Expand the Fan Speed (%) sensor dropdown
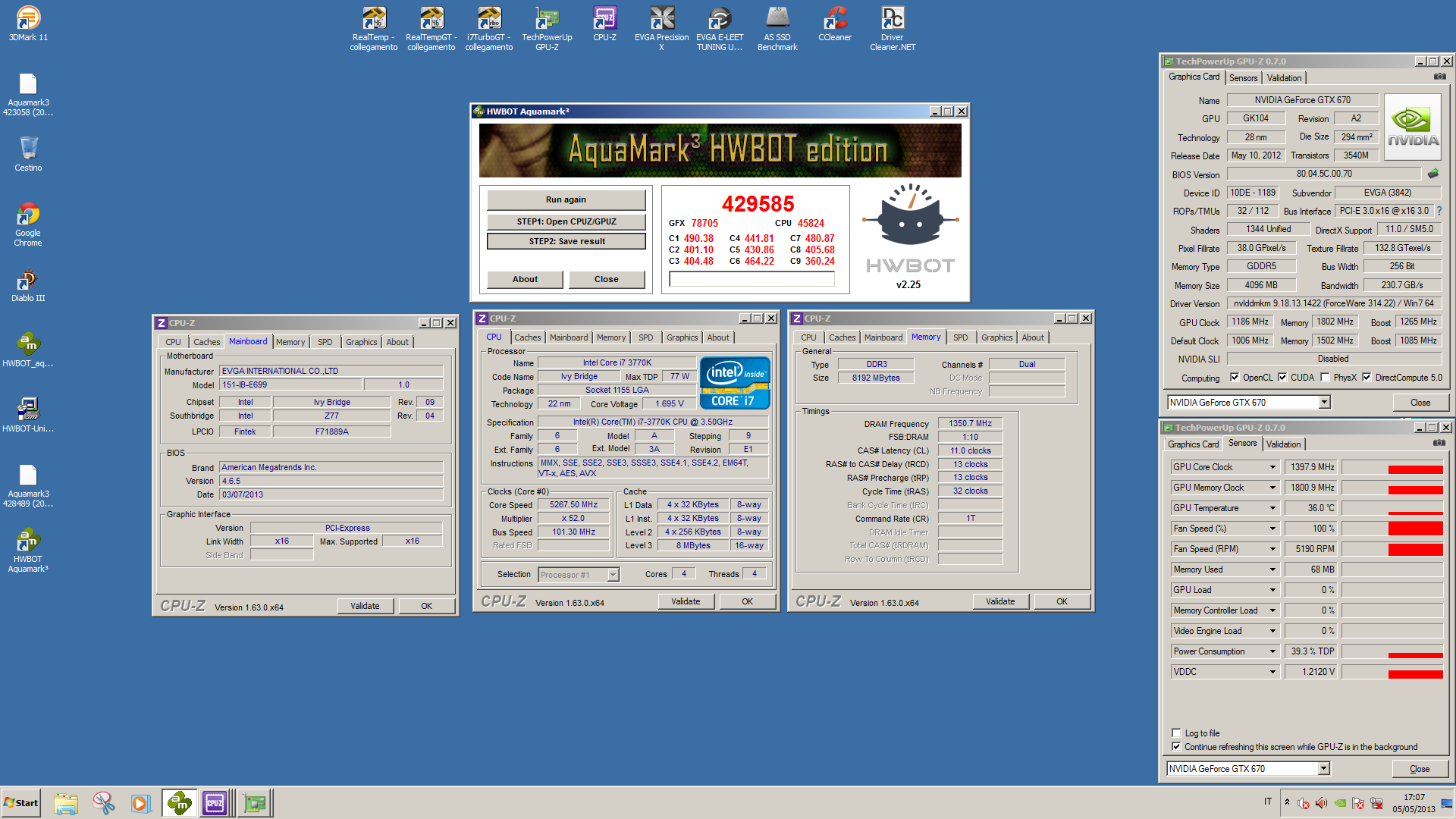This screenshot has width=1456, height=819. click(x=1273, y=529)
